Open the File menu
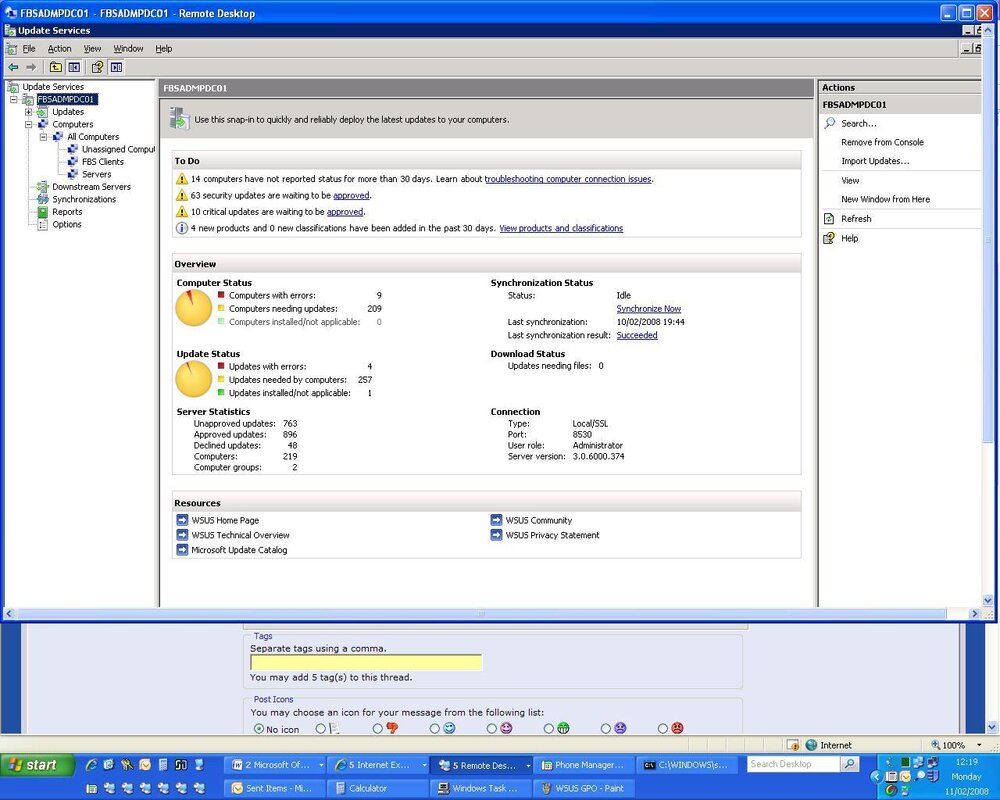Viewport: 1000px width, 800px height. [x=29, y=48]
